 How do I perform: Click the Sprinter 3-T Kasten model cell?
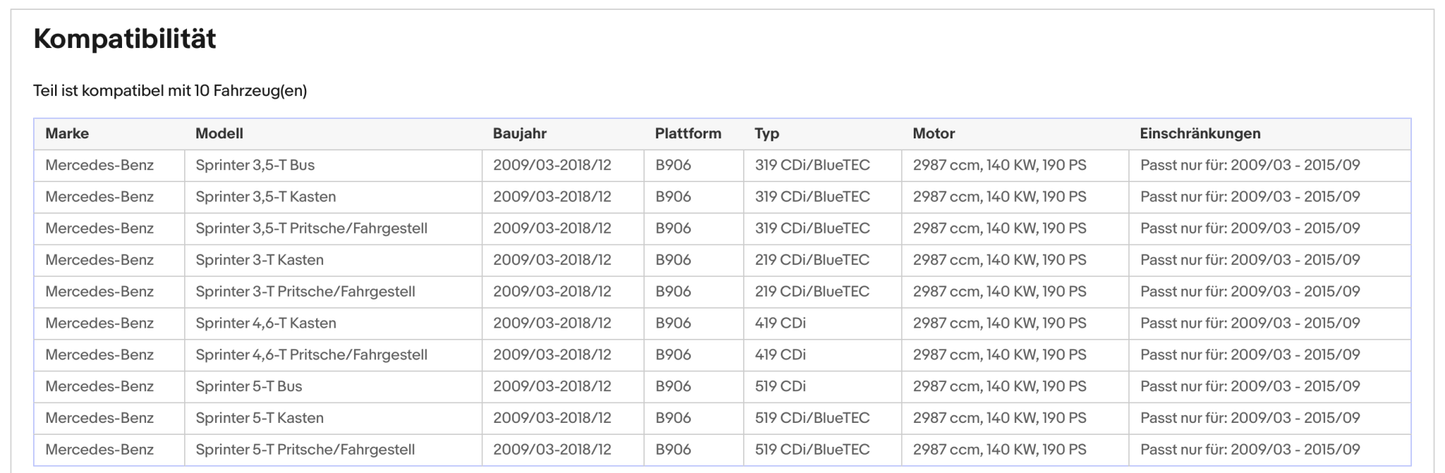(x=259, y=260)
